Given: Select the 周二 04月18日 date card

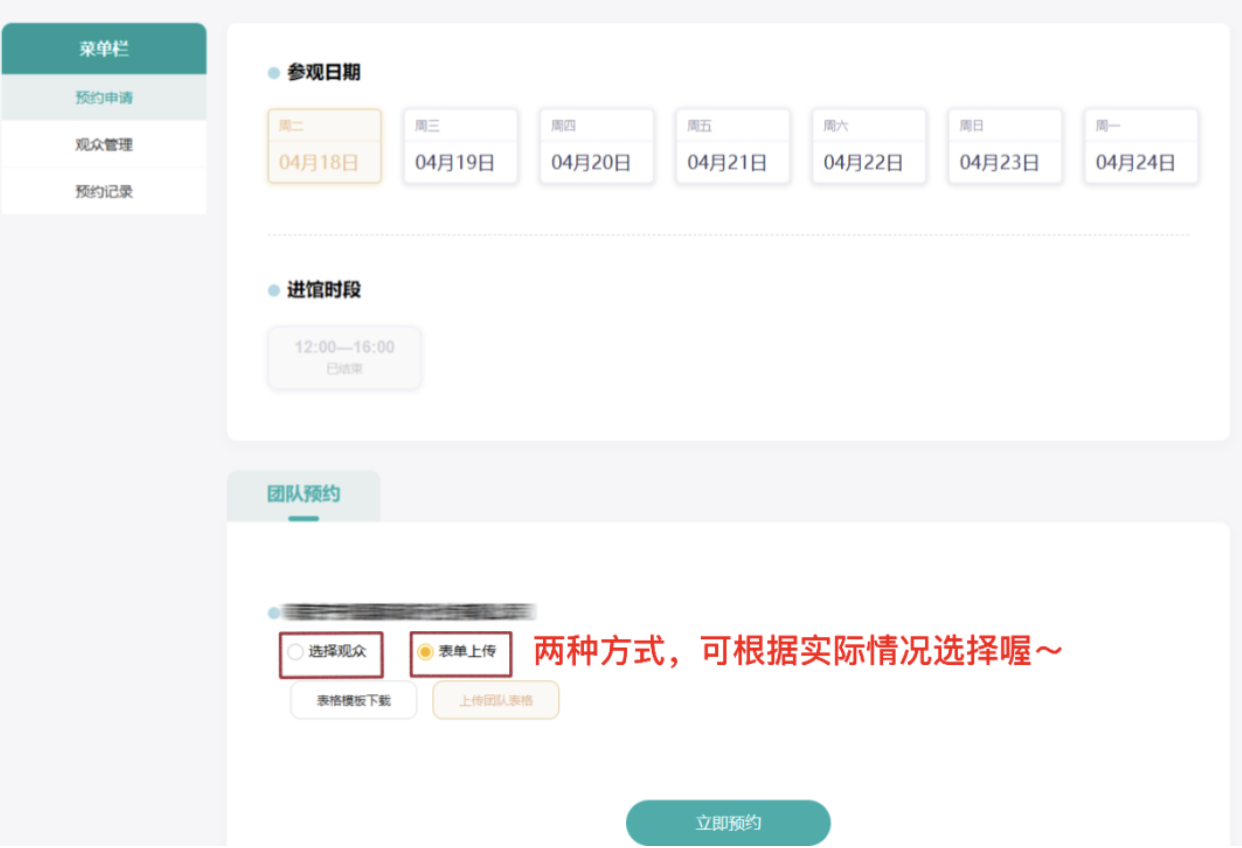Looking at the screenshot, I should point(324,146).
